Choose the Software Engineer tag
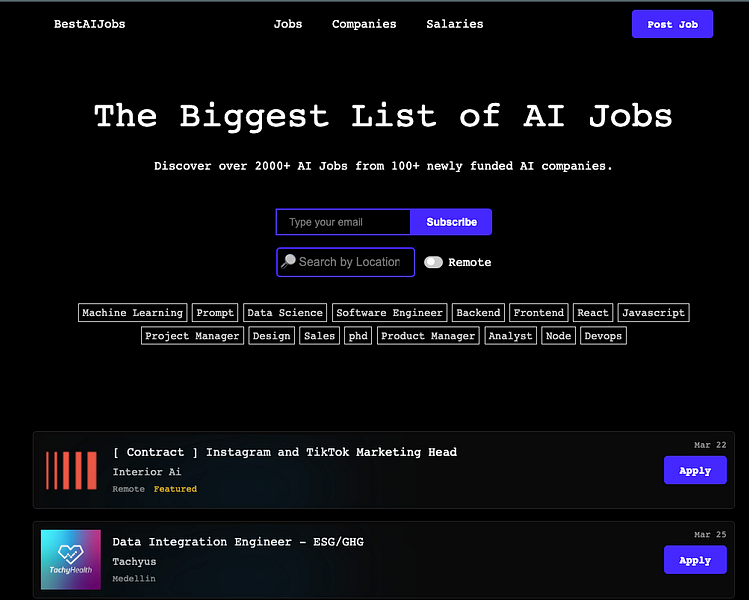The height and width of the screenshot is (600, 749). 389,312
